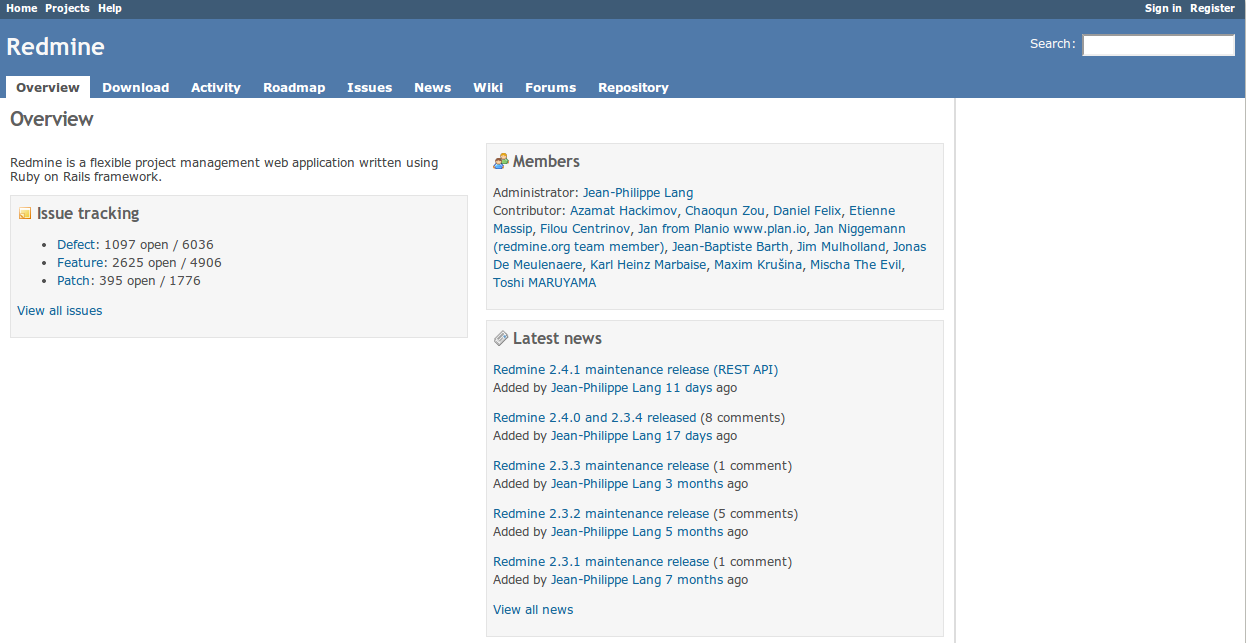Open Redmine 2.4.1 maintenance release news
This screenshot has width=1246, height=643.
click(x=636, y=370)
